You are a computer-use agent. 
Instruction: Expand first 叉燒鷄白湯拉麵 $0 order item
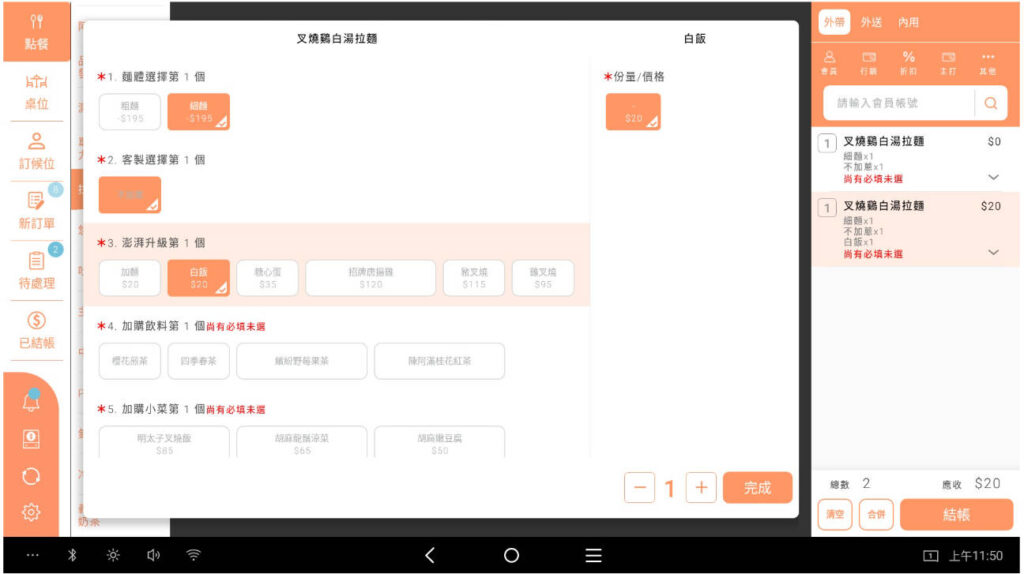coord(992,177)
